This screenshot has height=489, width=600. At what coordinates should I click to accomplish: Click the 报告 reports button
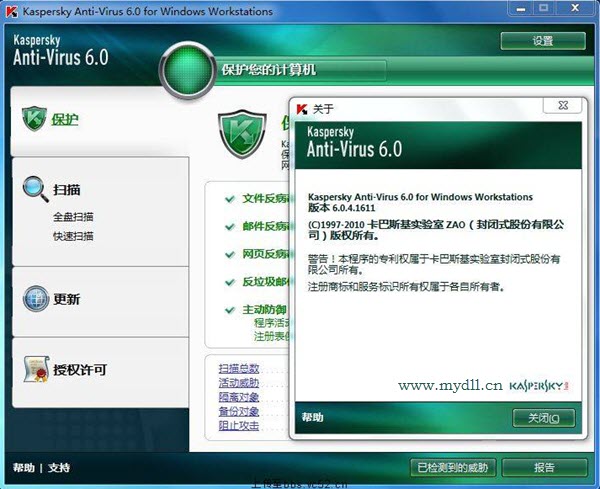(544, 468)
